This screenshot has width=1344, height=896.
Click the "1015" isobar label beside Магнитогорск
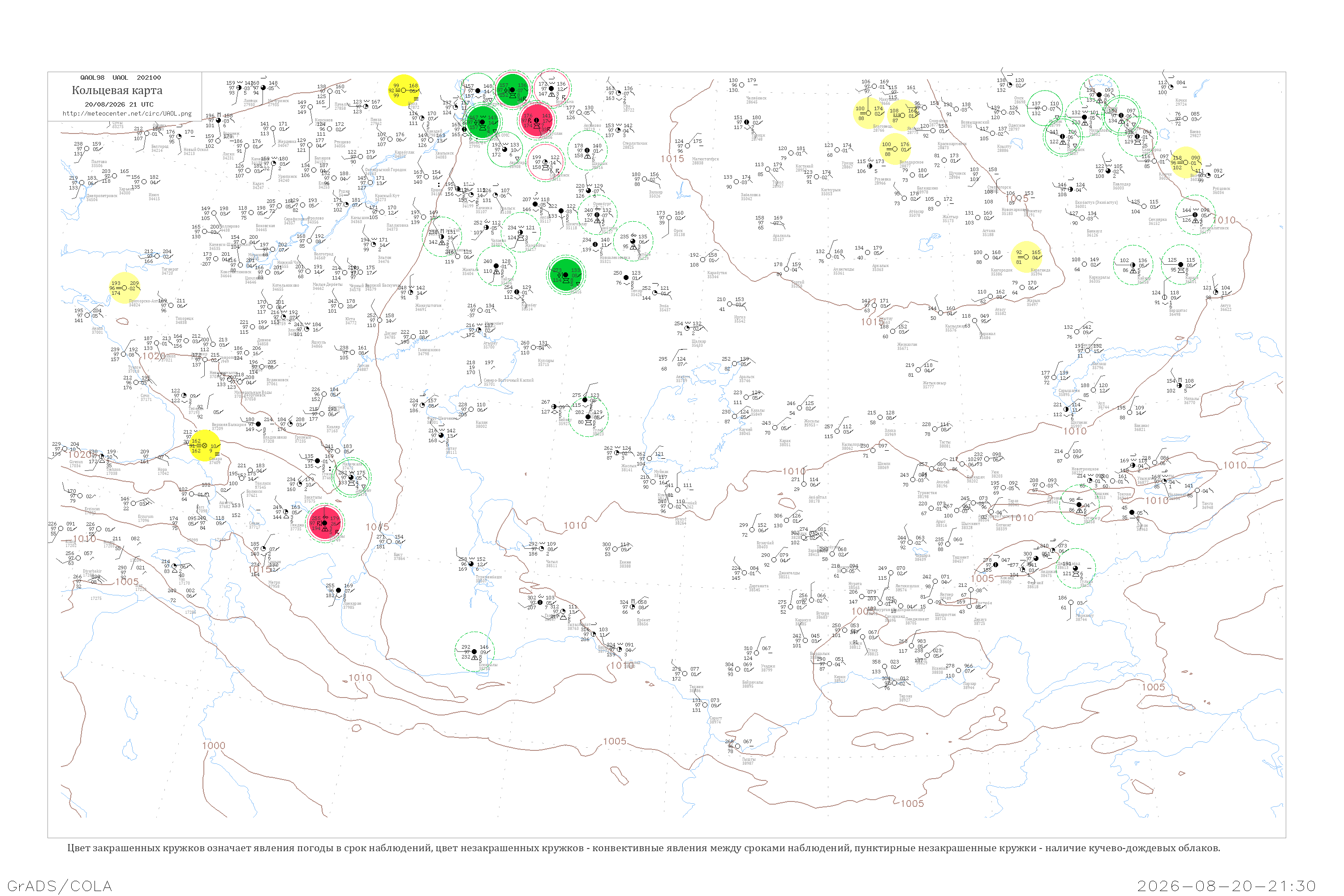coord(672,159)
